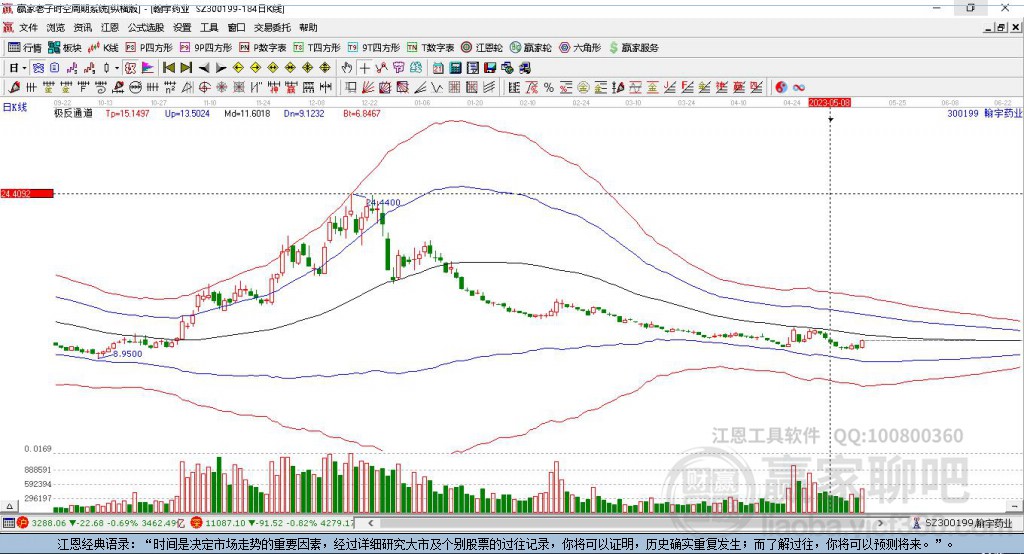This screenshot has width=1024, height=554.
Task: Expand the candlestick style dropdown arrow
Action: click(117, 68)
